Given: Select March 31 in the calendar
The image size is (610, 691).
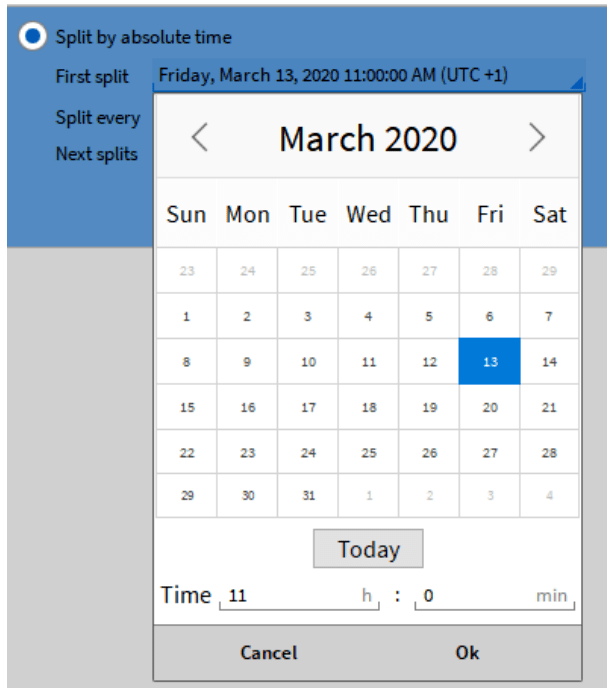Looking at the screenshot, I should click(x=308, y=497).
